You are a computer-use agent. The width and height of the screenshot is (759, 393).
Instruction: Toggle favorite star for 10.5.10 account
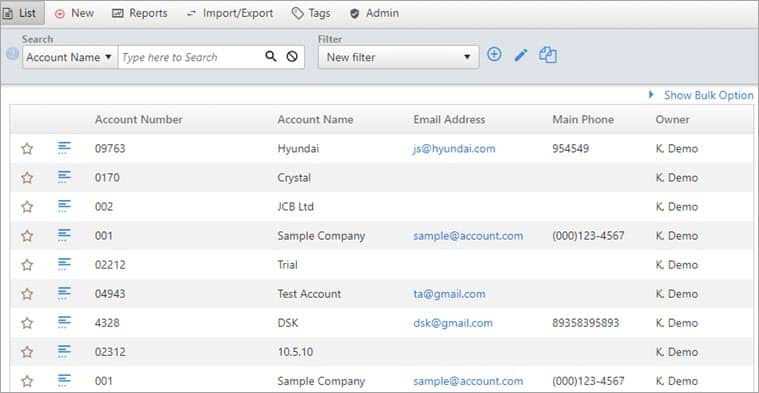tap(27, 352)
